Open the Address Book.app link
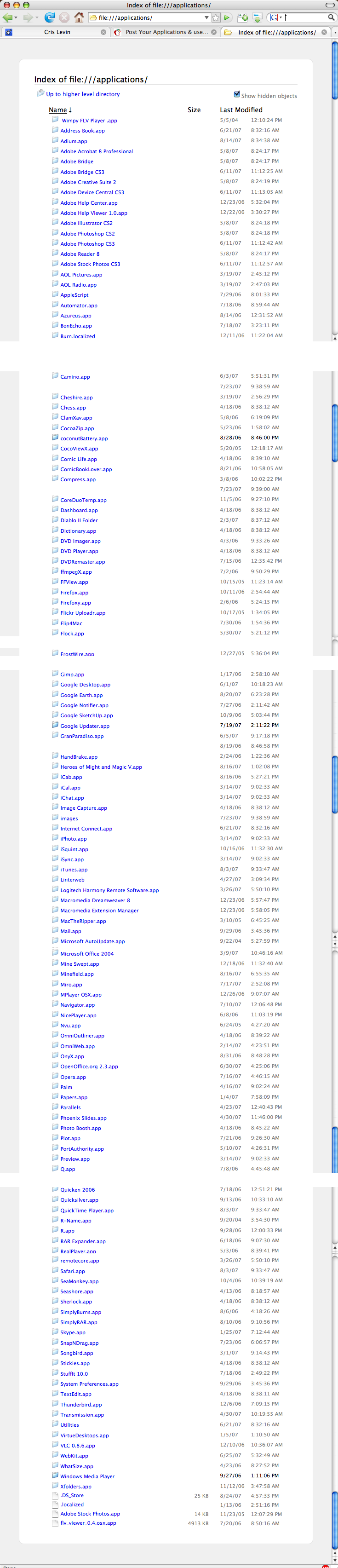Screen dimensions: 338x1568 click(82, 131)
